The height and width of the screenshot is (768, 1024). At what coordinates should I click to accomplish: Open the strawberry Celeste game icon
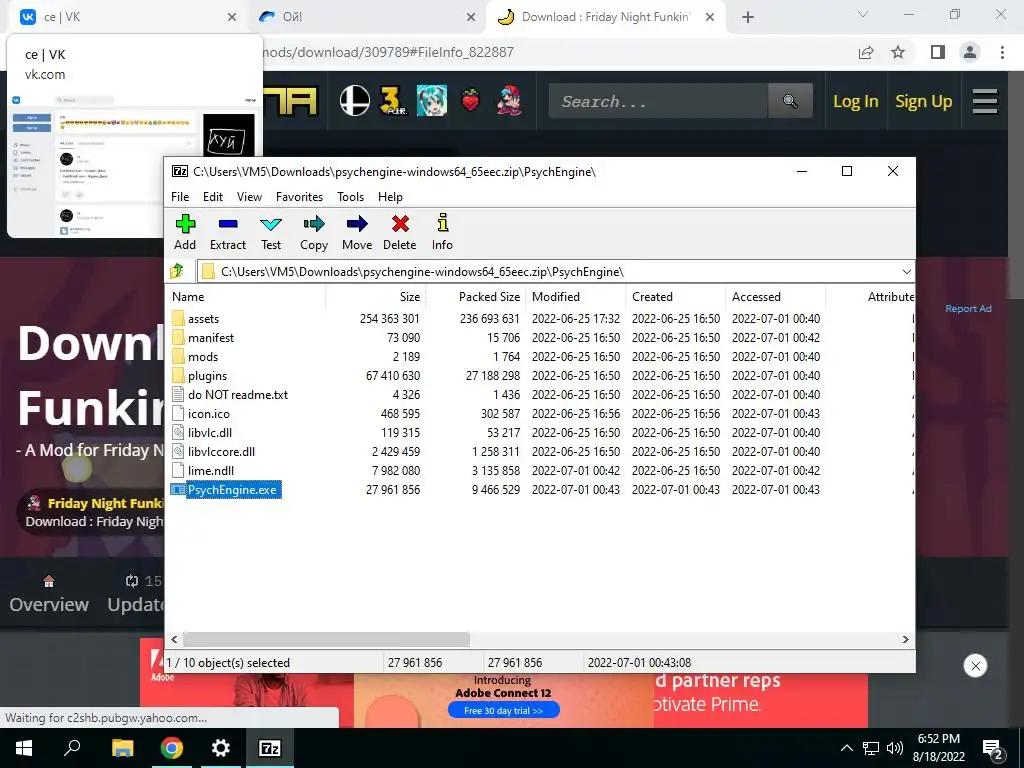[x=470, y=101]
